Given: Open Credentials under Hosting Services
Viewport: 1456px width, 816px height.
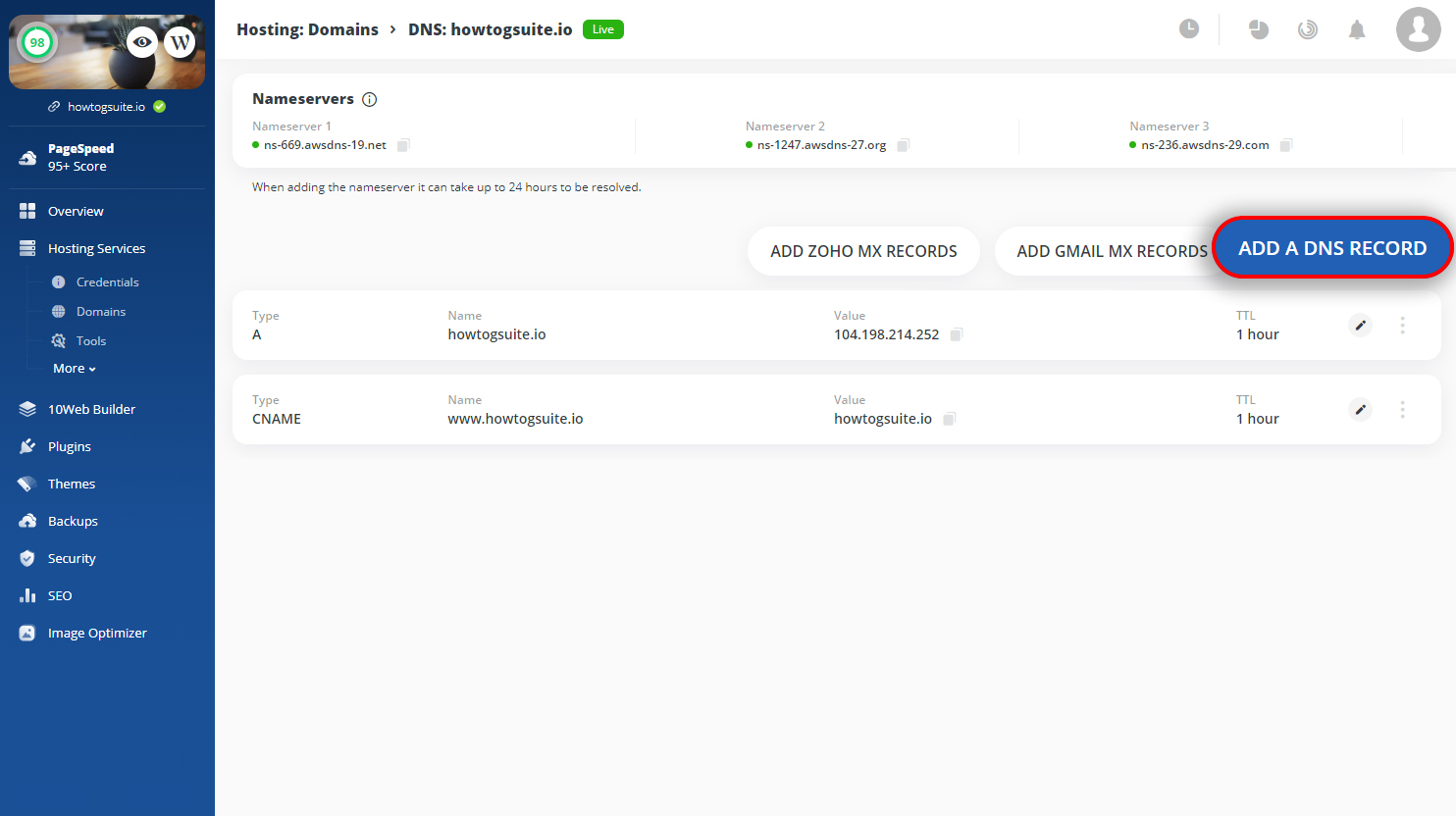Looking at the screenshot, I should (x=107, y=281).
